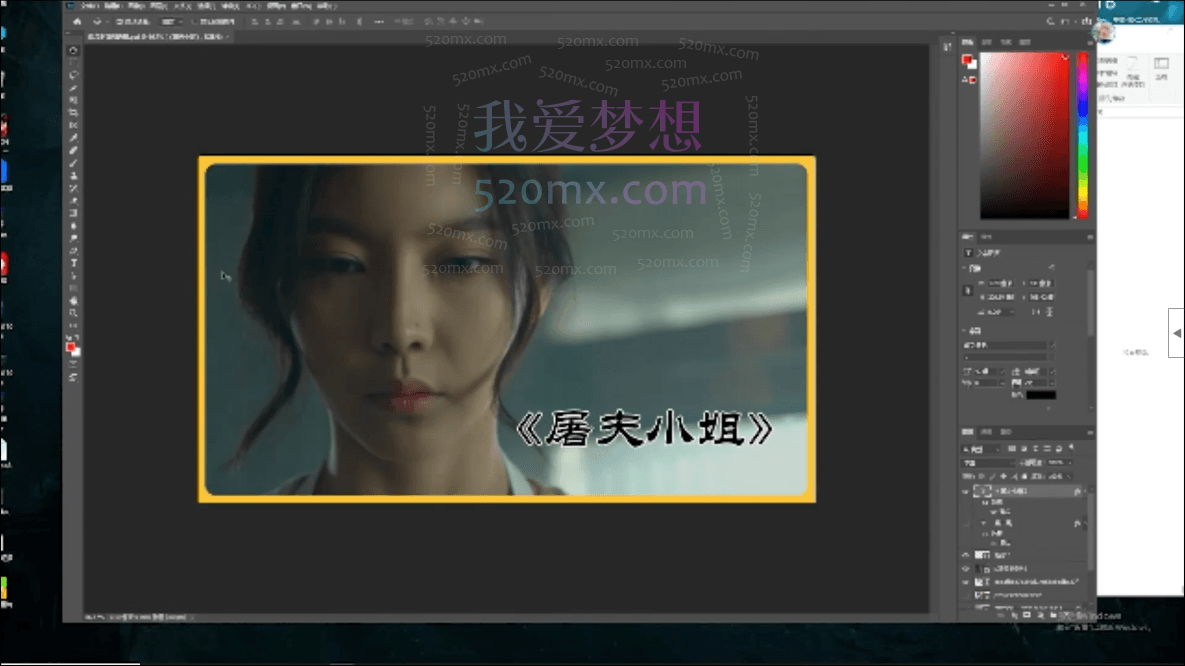The width and height of the screenshot is (1185, 666).
Task: Select the Path Selection tool
Action: [73, 275]
